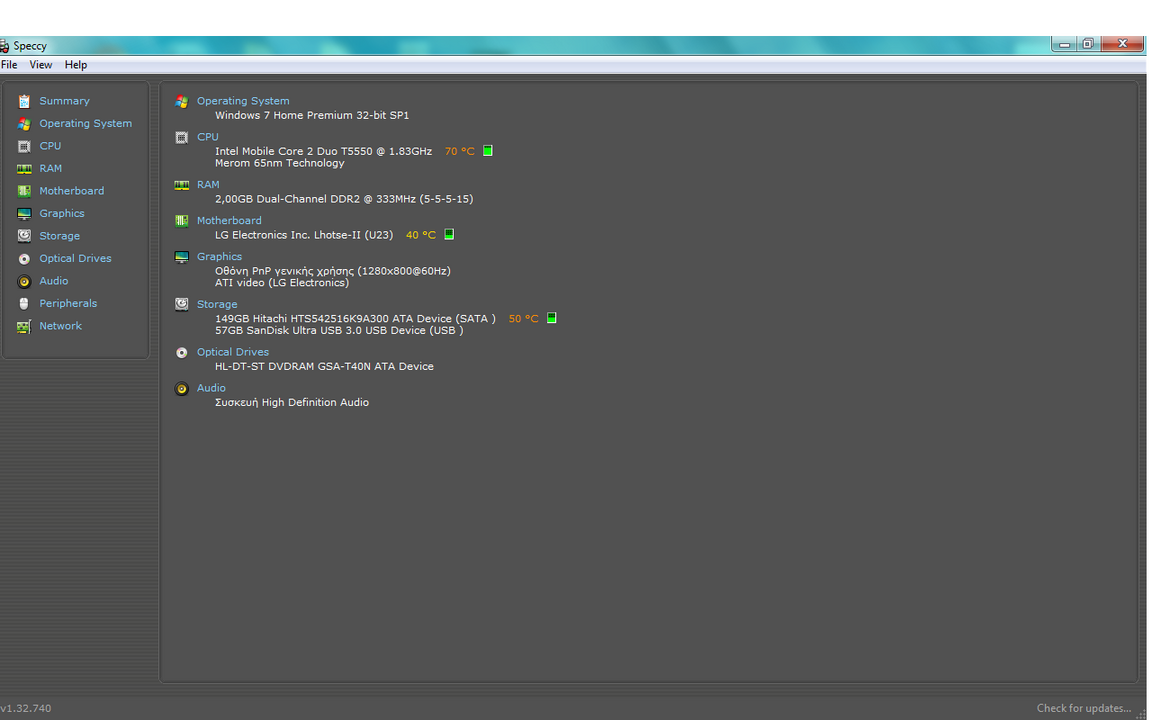Select Summary in the sidebar

point(65,101)
